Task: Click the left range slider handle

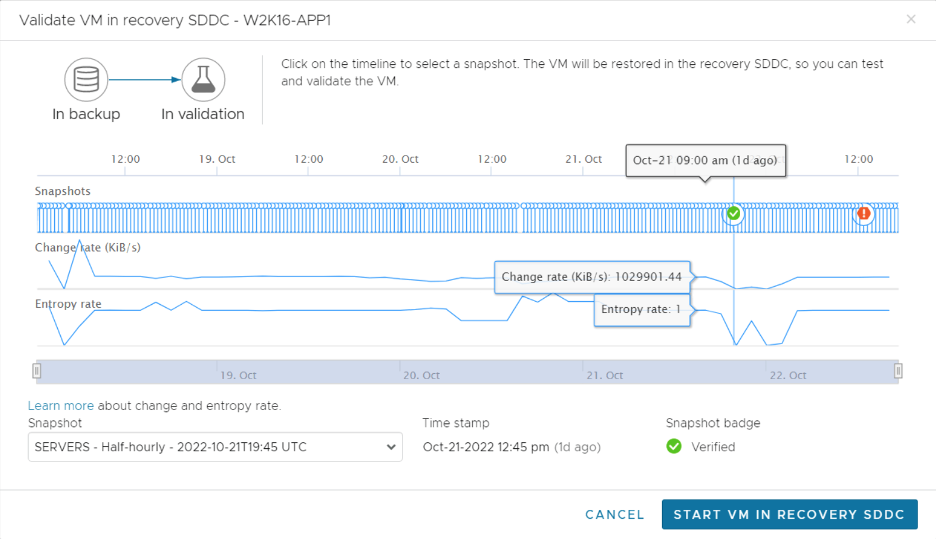Action: (x=36, y=371)
